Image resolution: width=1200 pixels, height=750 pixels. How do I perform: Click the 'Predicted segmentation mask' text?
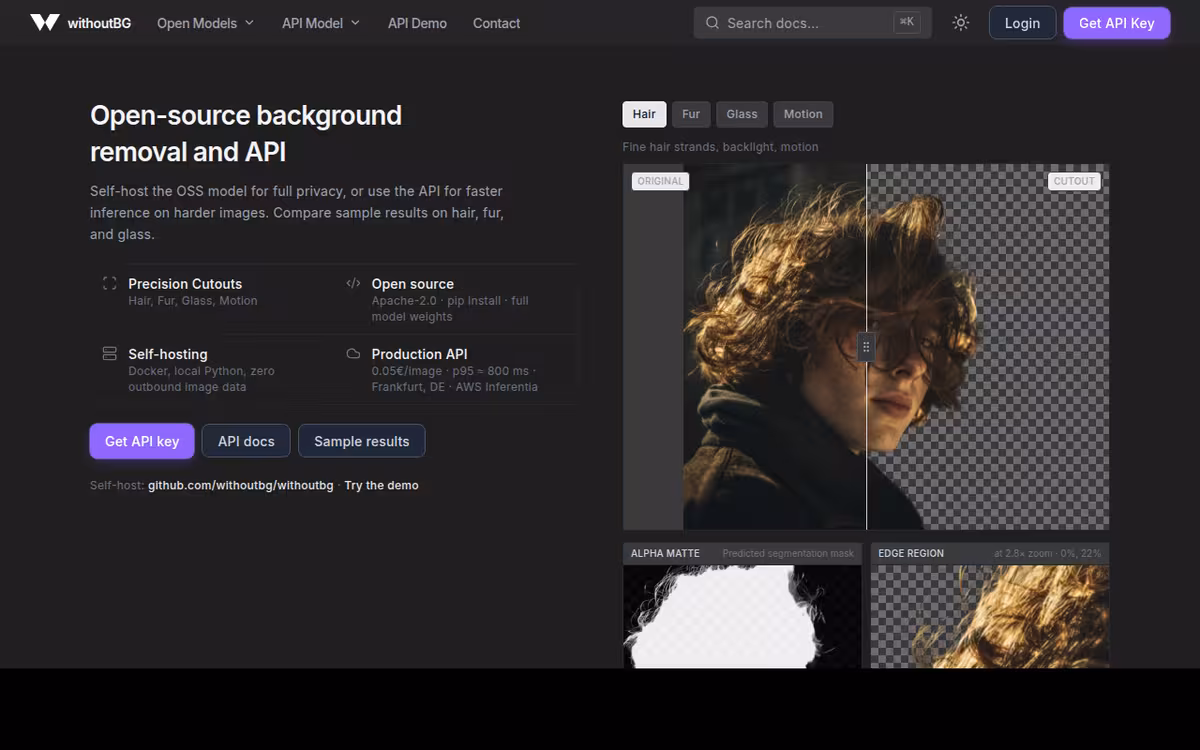[x=788, y=553]
